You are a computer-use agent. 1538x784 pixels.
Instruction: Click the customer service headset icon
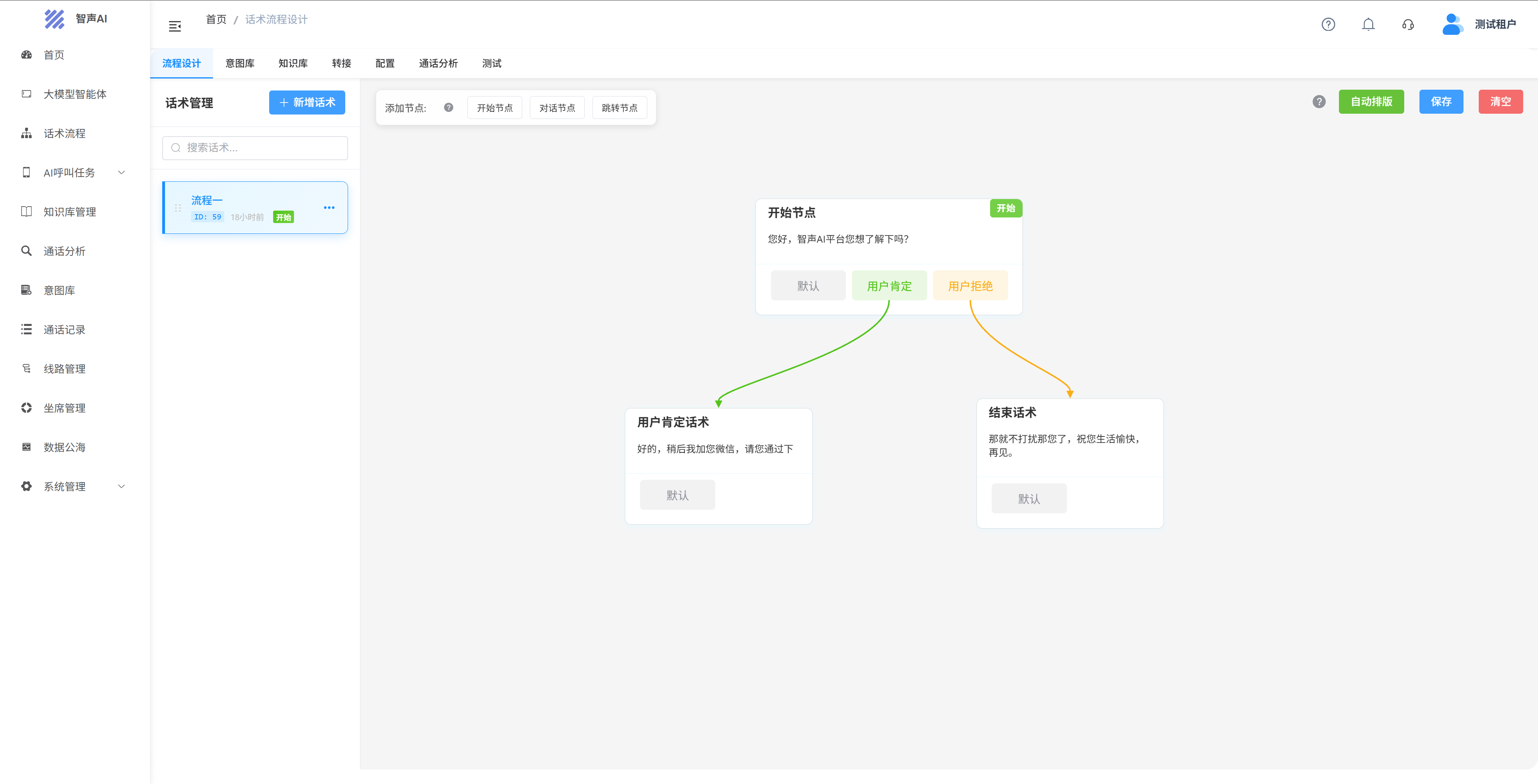[1408, 24]
